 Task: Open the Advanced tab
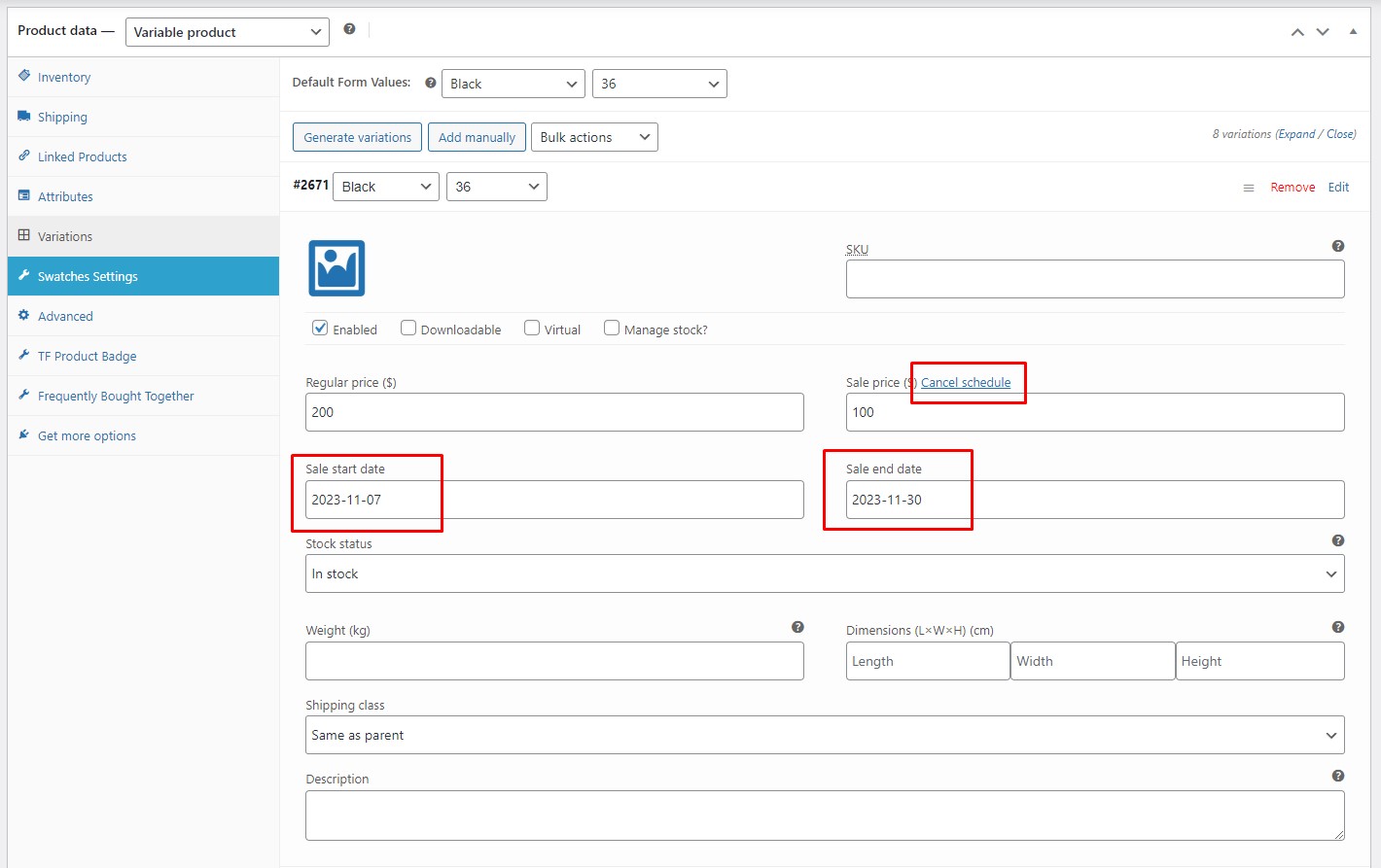(x=143, y=316)
